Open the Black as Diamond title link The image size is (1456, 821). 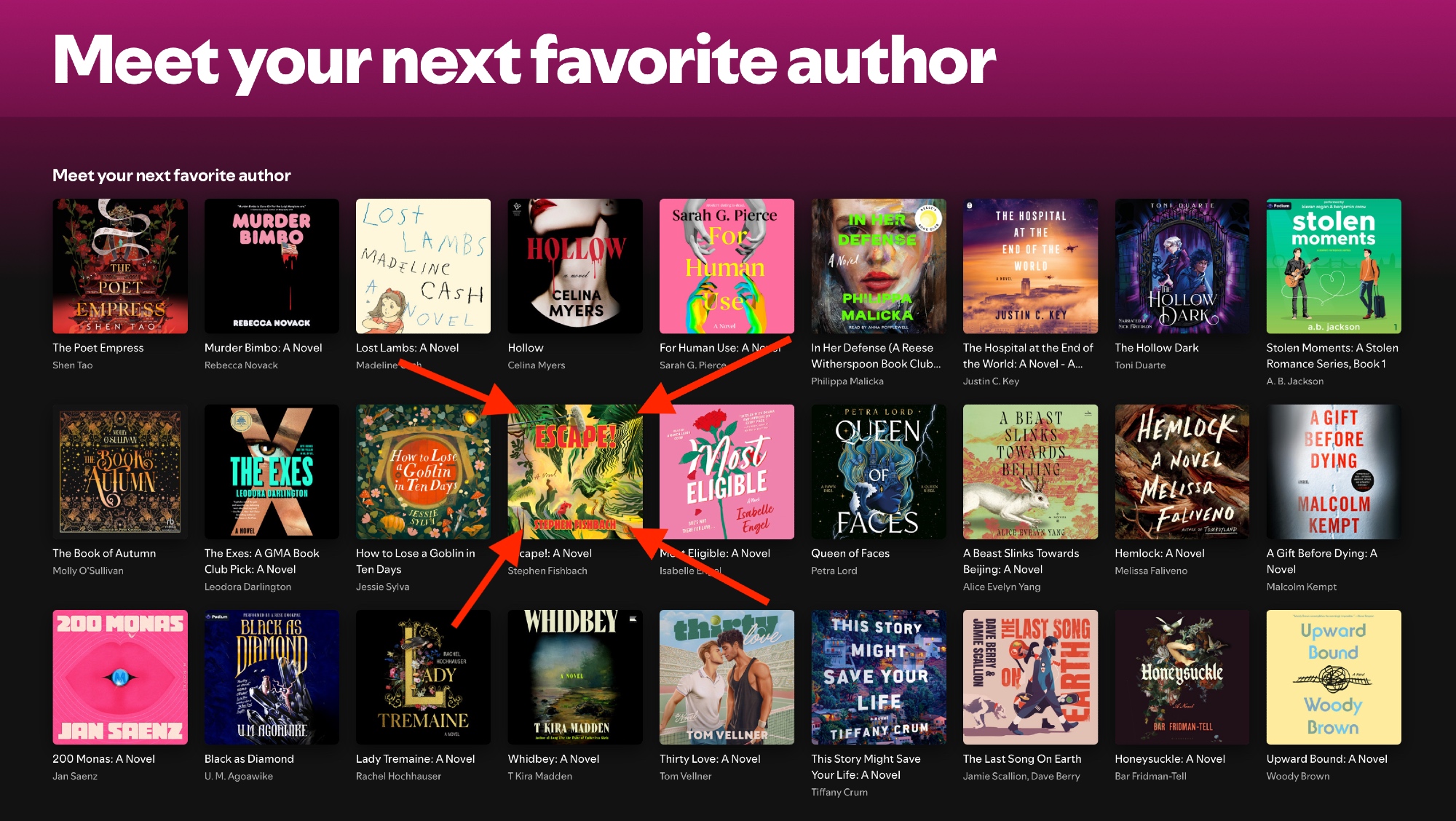pyautogui.click(x=249, y=758)
